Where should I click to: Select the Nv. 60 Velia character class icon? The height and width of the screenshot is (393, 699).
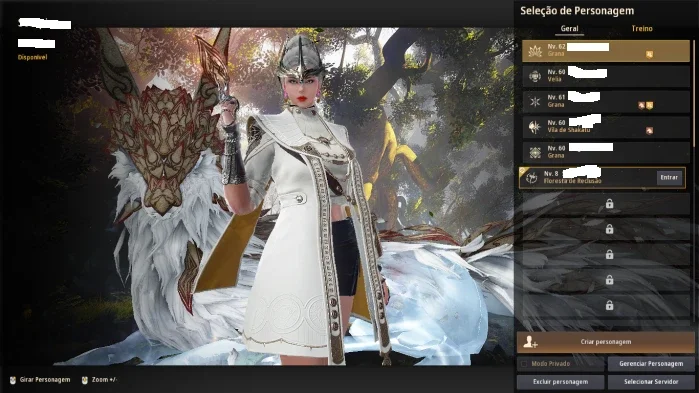click(x=535, y=76)
